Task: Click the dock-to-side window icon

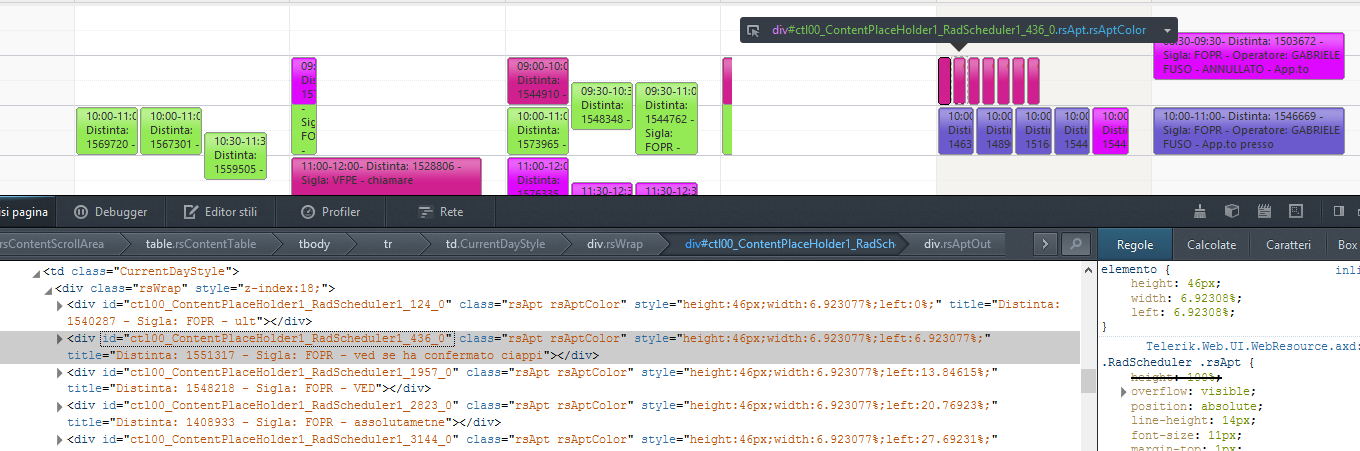Action: coord(1338,211)
